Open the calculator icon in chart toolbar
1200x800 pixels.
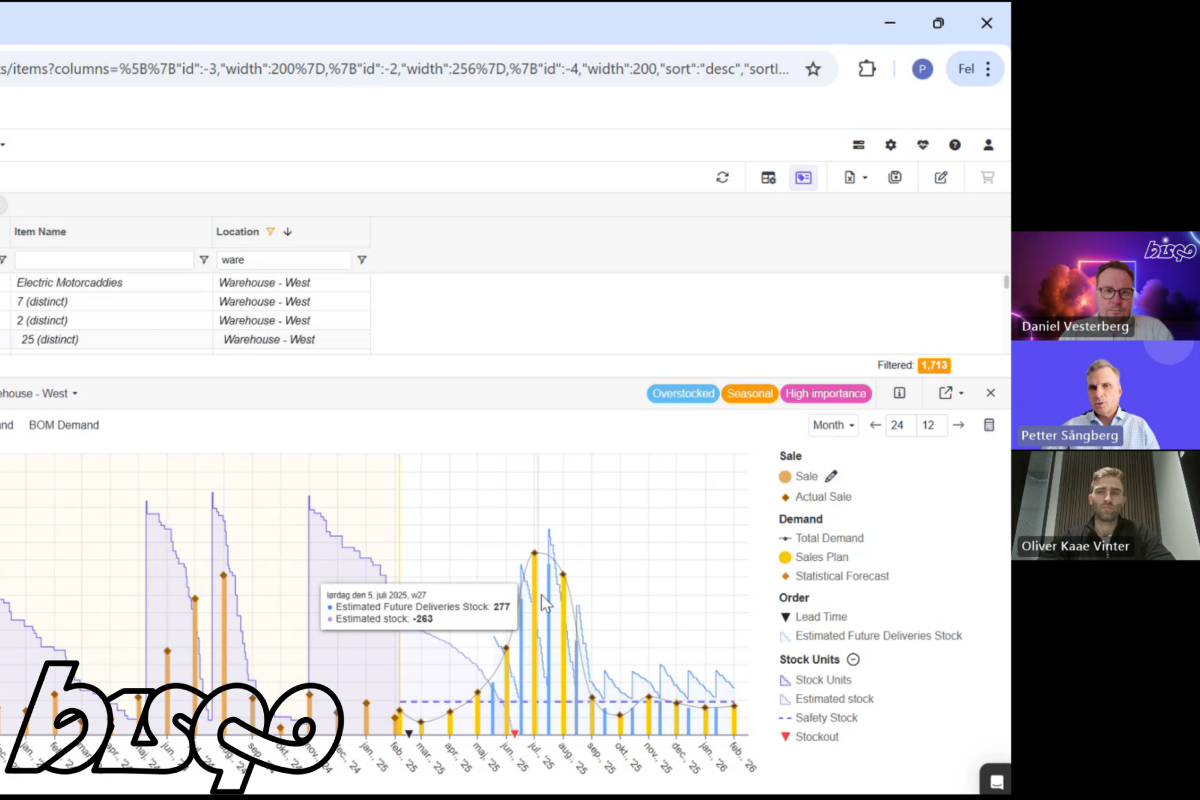pyautogui.click(x=989, y=425)
